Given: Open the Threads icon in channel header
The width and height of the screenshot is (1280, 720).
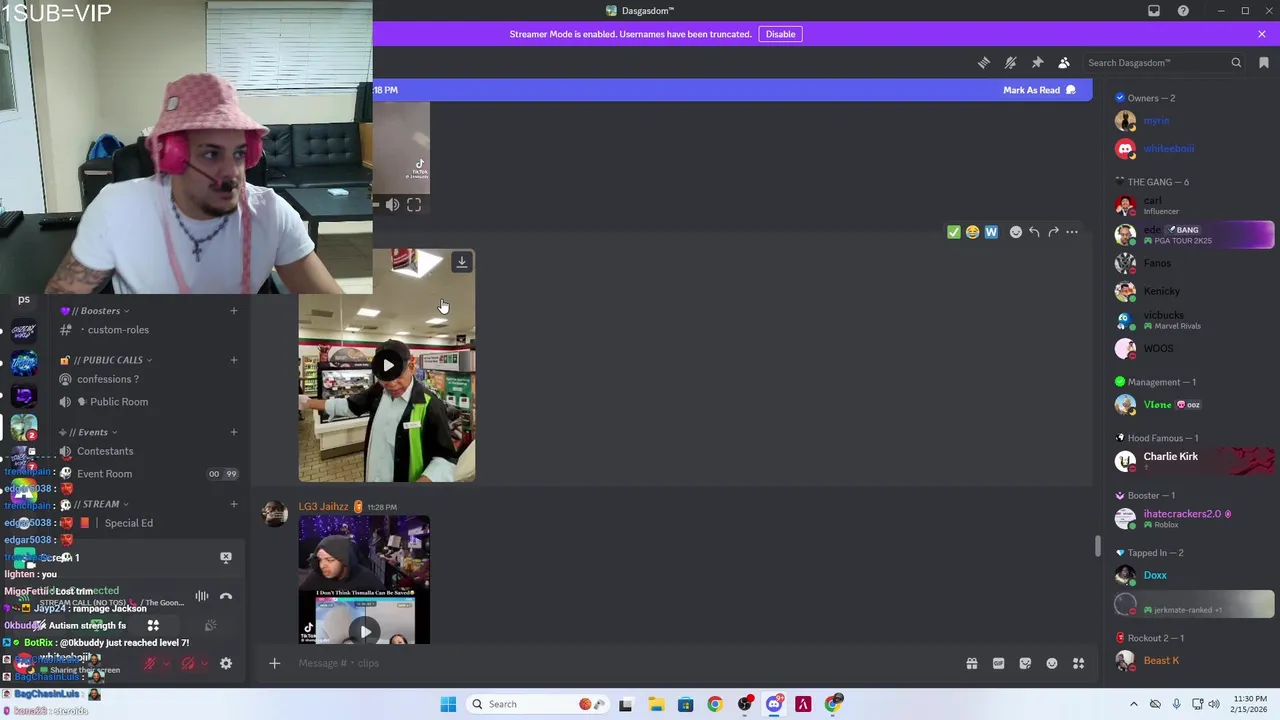Looking at the screenshot, I should 984,63.
